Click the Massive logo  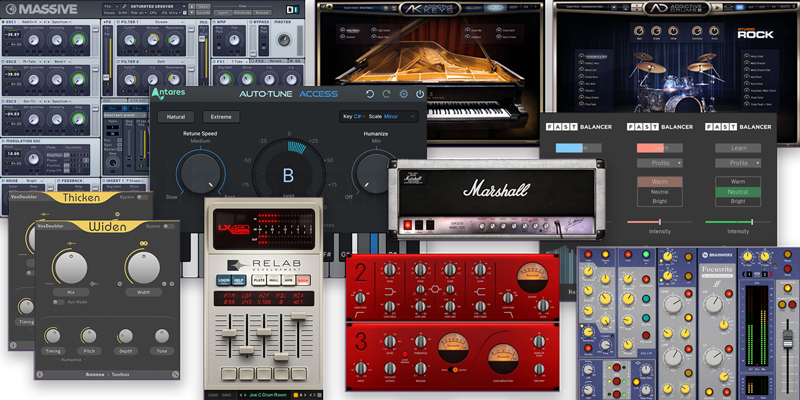41,9
